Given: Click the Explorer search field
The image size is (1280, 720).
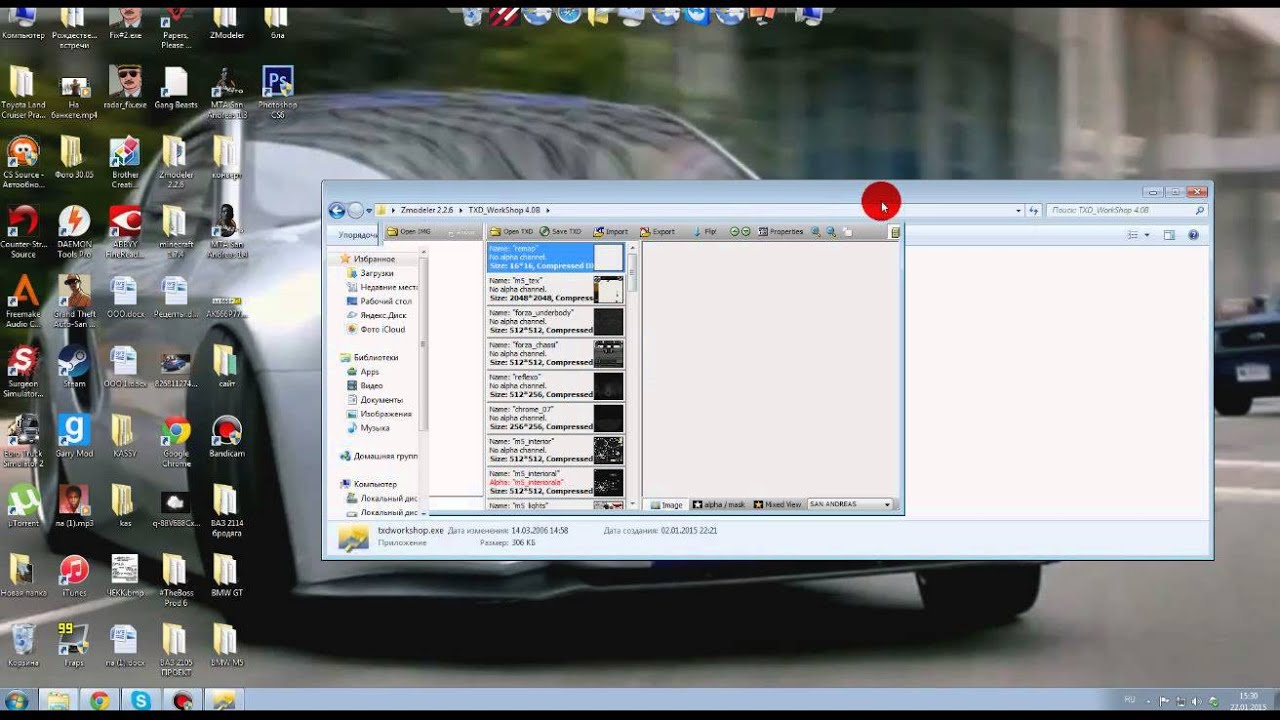Looking at the screenshot, I should pyautogui.click(x=1126, y=211).
